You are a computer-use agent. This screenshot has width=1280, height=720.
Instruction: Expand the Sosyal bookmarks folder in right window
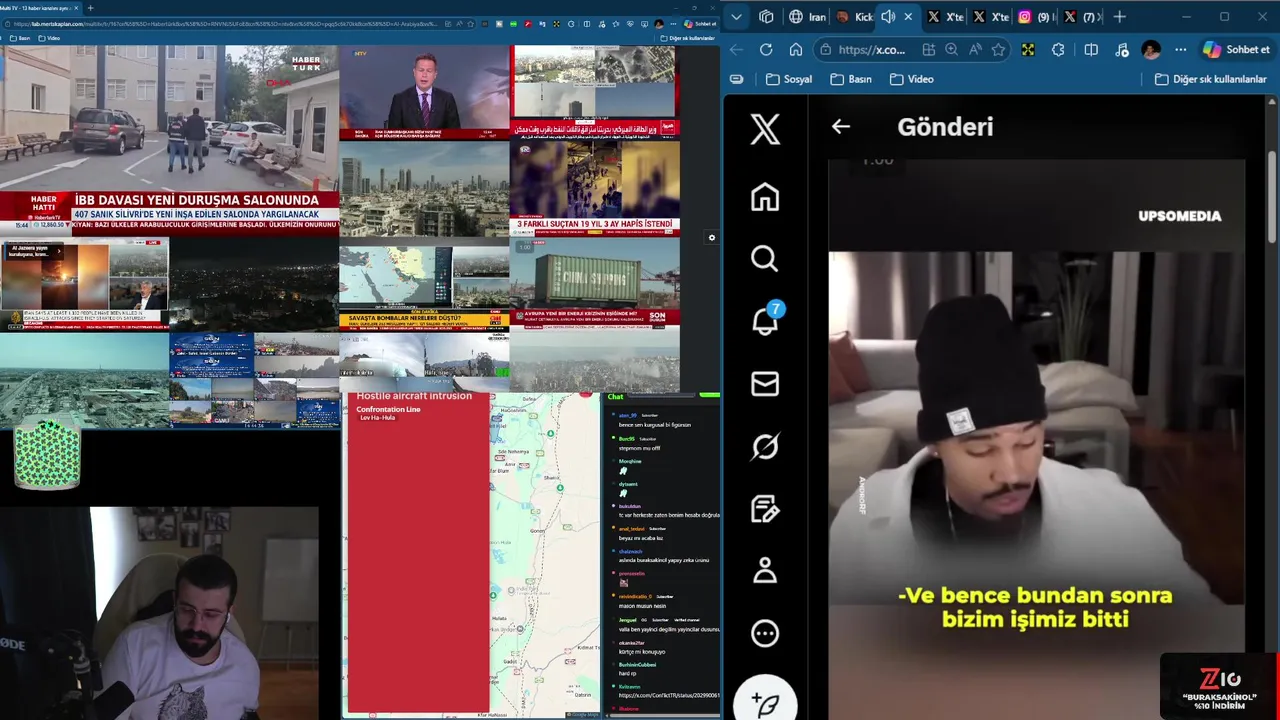[789, 79]
